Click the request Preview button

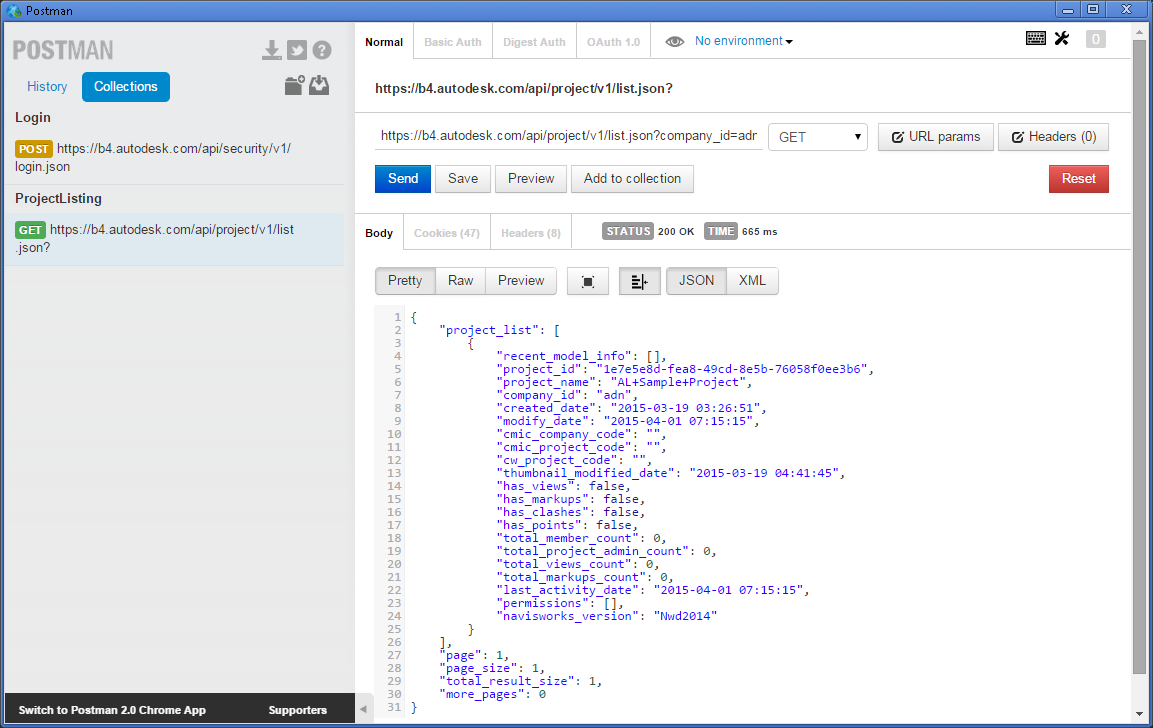(531, 179)
